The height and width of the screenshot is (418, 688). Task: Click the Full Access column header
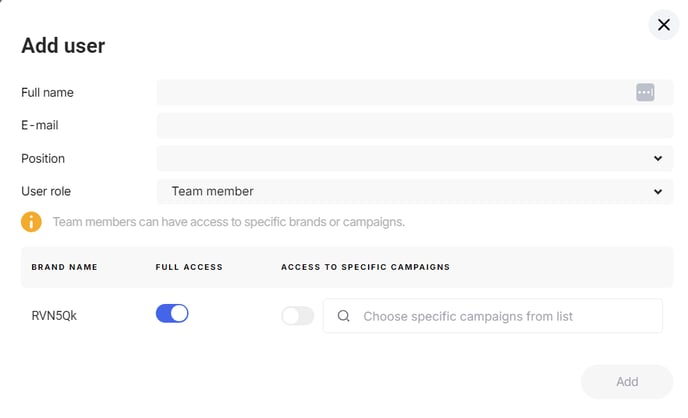tap(189, 267)
